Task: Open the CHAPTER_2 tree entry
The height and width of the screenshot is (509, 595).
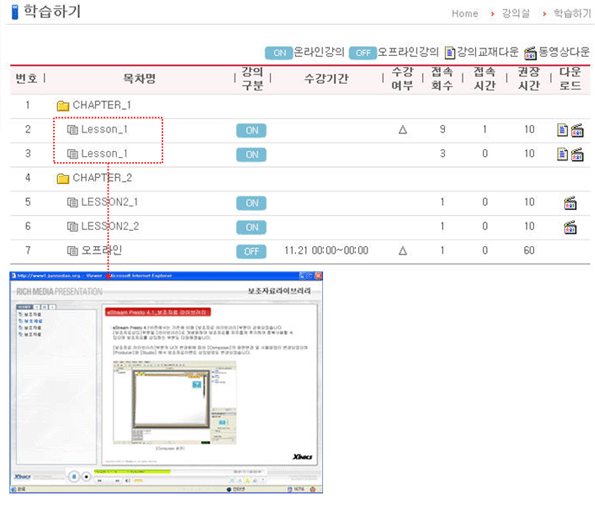Action: tap(102, 178)
